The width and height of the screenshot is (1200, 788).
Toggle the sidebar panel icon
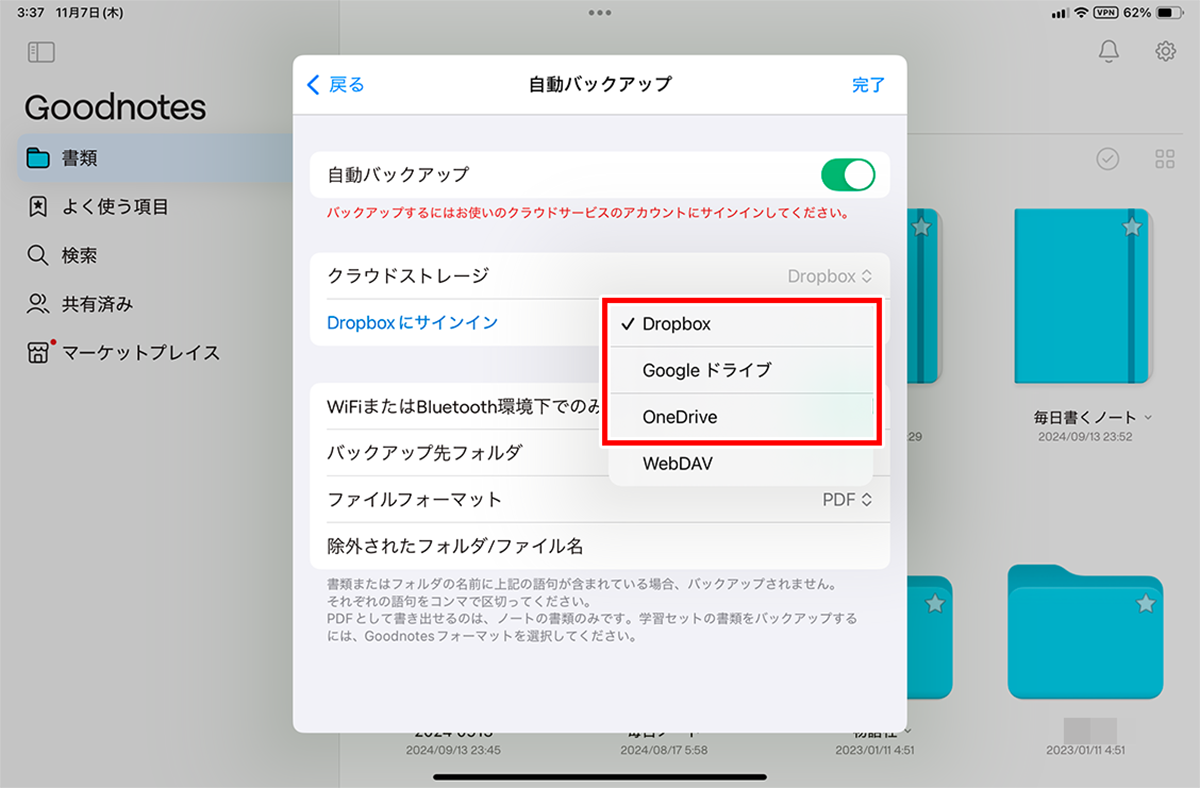(x=42, y=52)
